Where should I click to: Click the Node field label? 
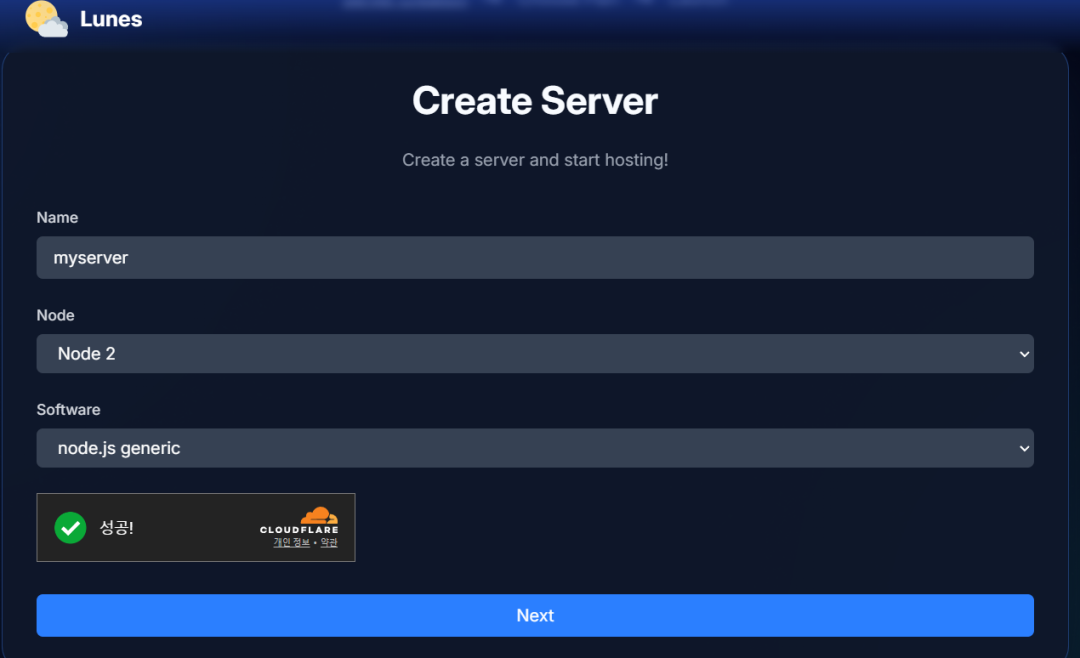point(55,315)
